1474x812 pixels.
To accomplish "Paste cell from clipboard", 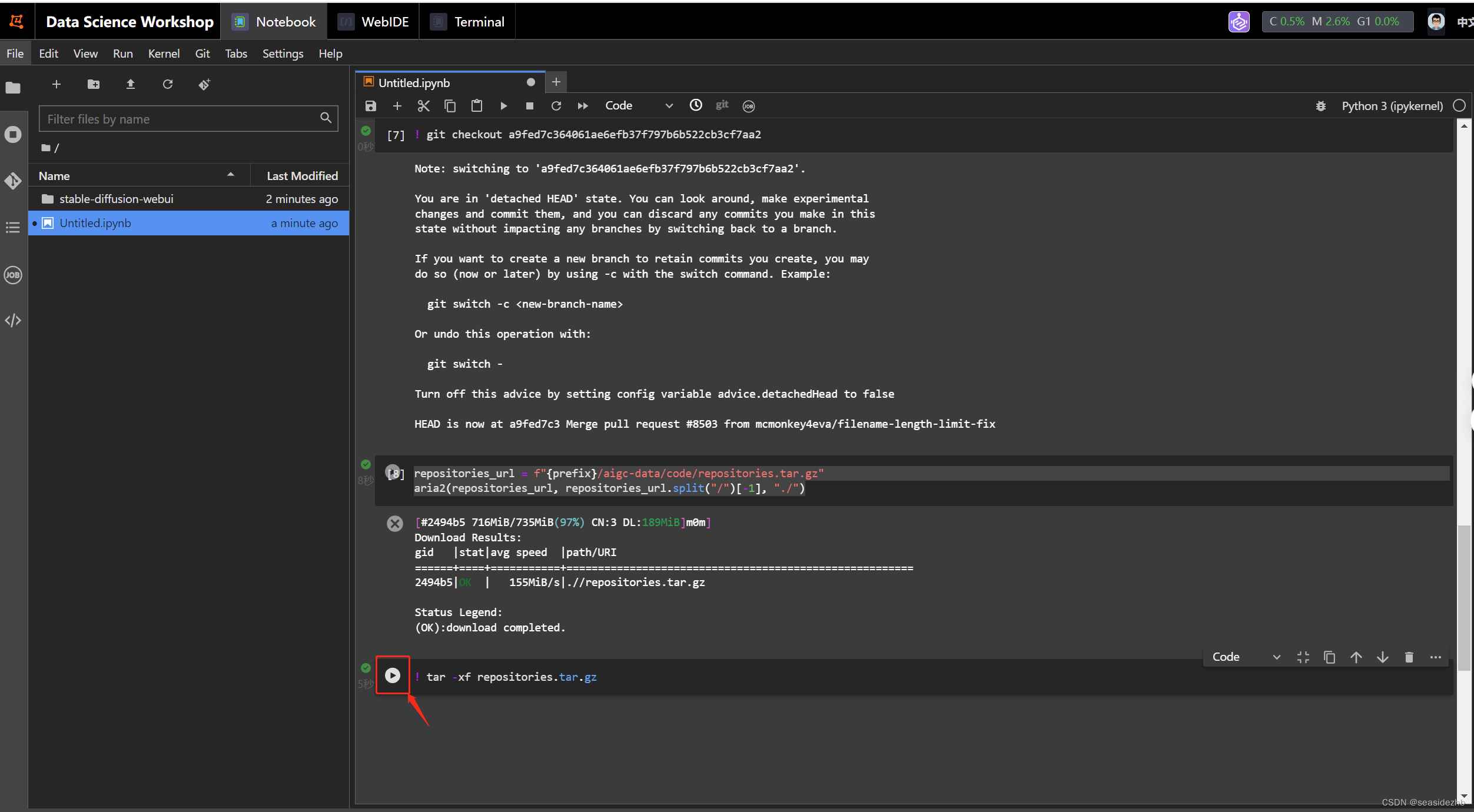I will [x=477, y=106].
